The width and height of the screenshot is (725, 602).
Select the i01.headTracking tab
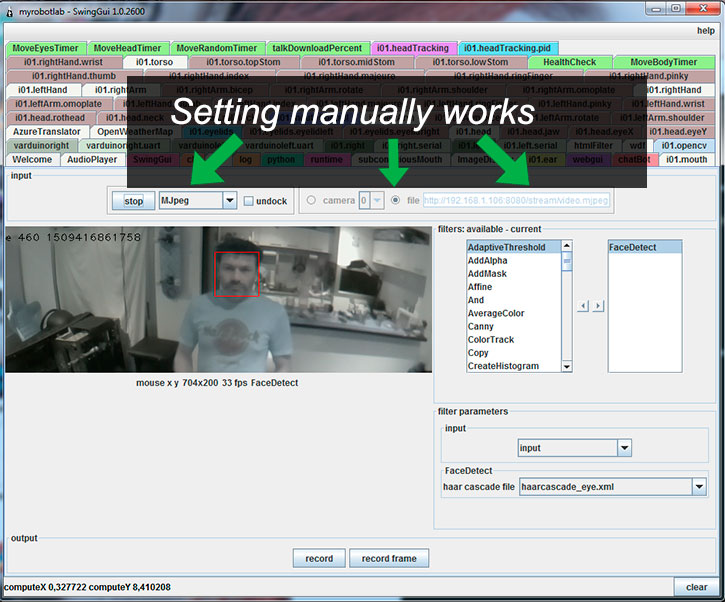413,48
